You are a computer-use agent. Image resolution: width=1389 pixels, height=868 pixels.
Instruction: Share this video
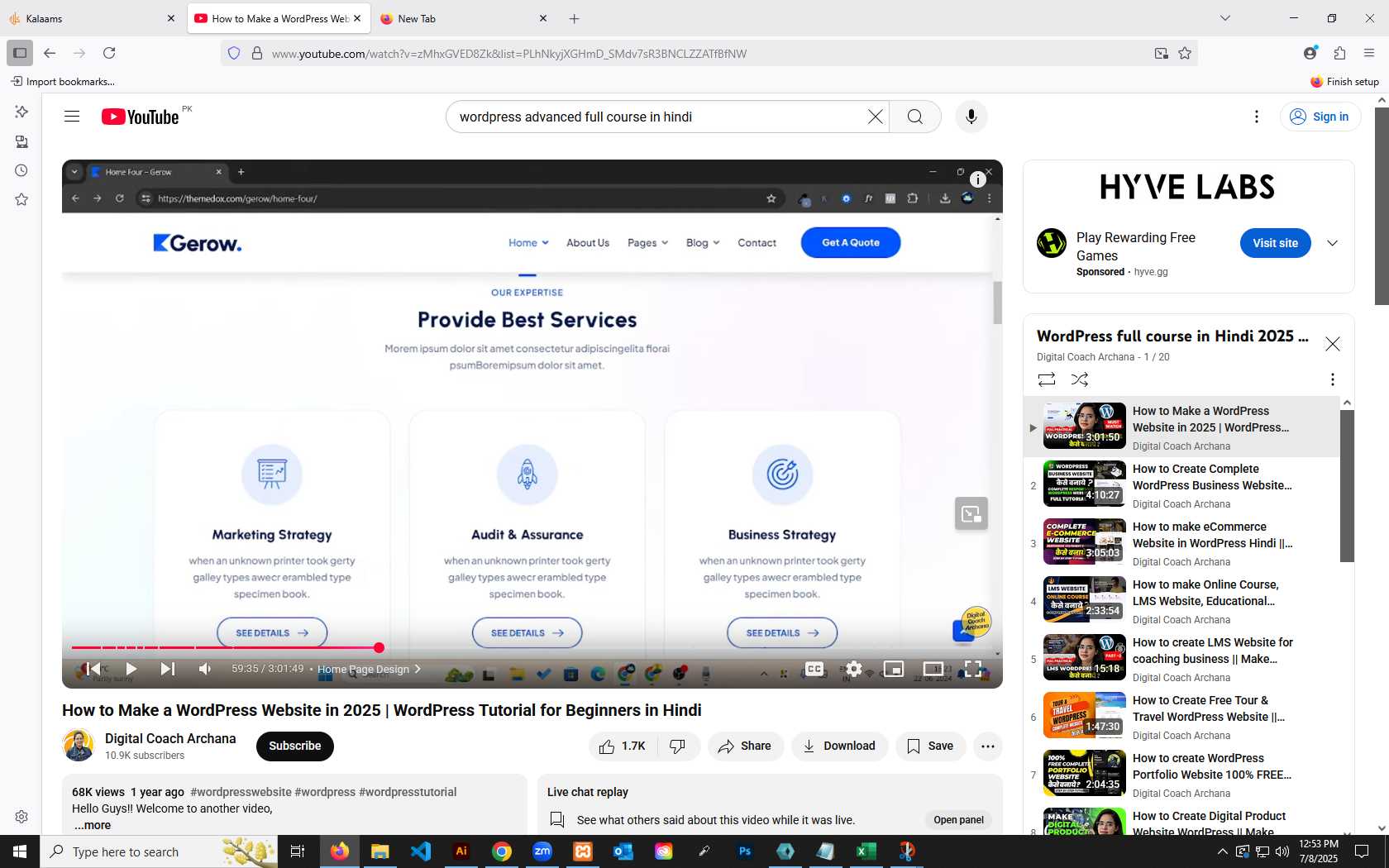click(745, 746)
